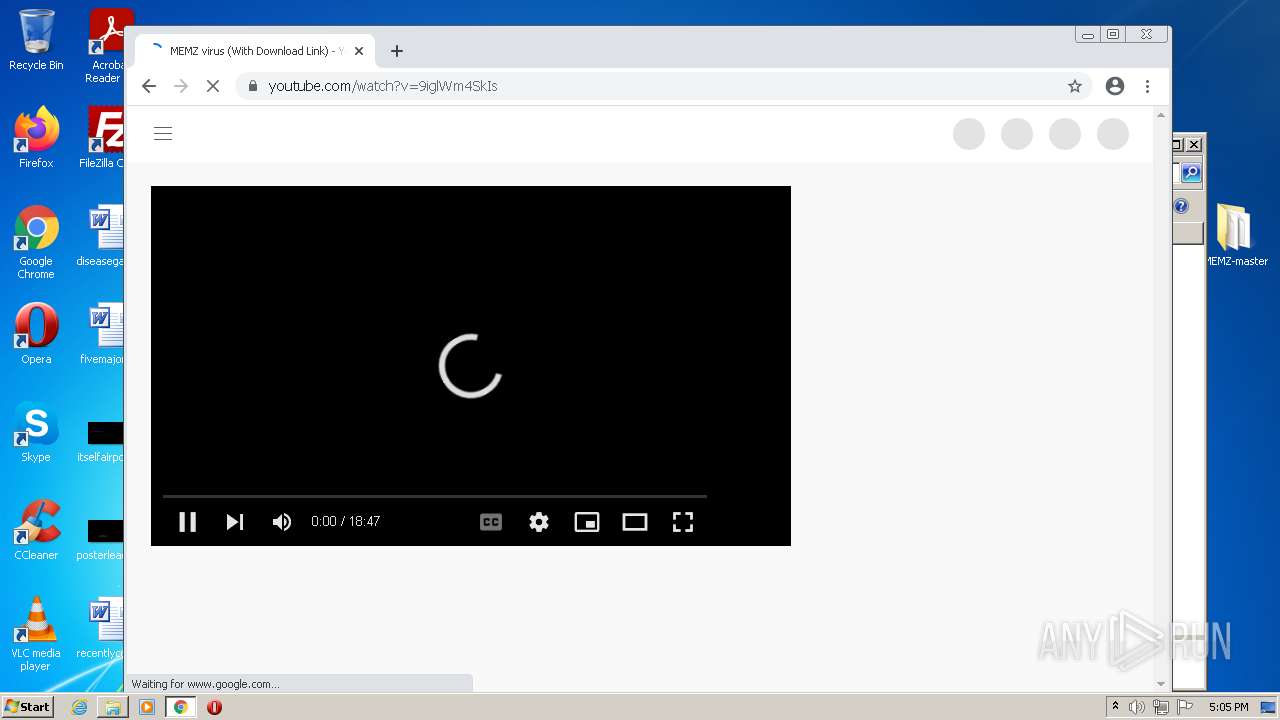Click help icon in background window
The height and width of the screenshot is (720, 1280).
pyautogui.click(x=1181, y=206)
